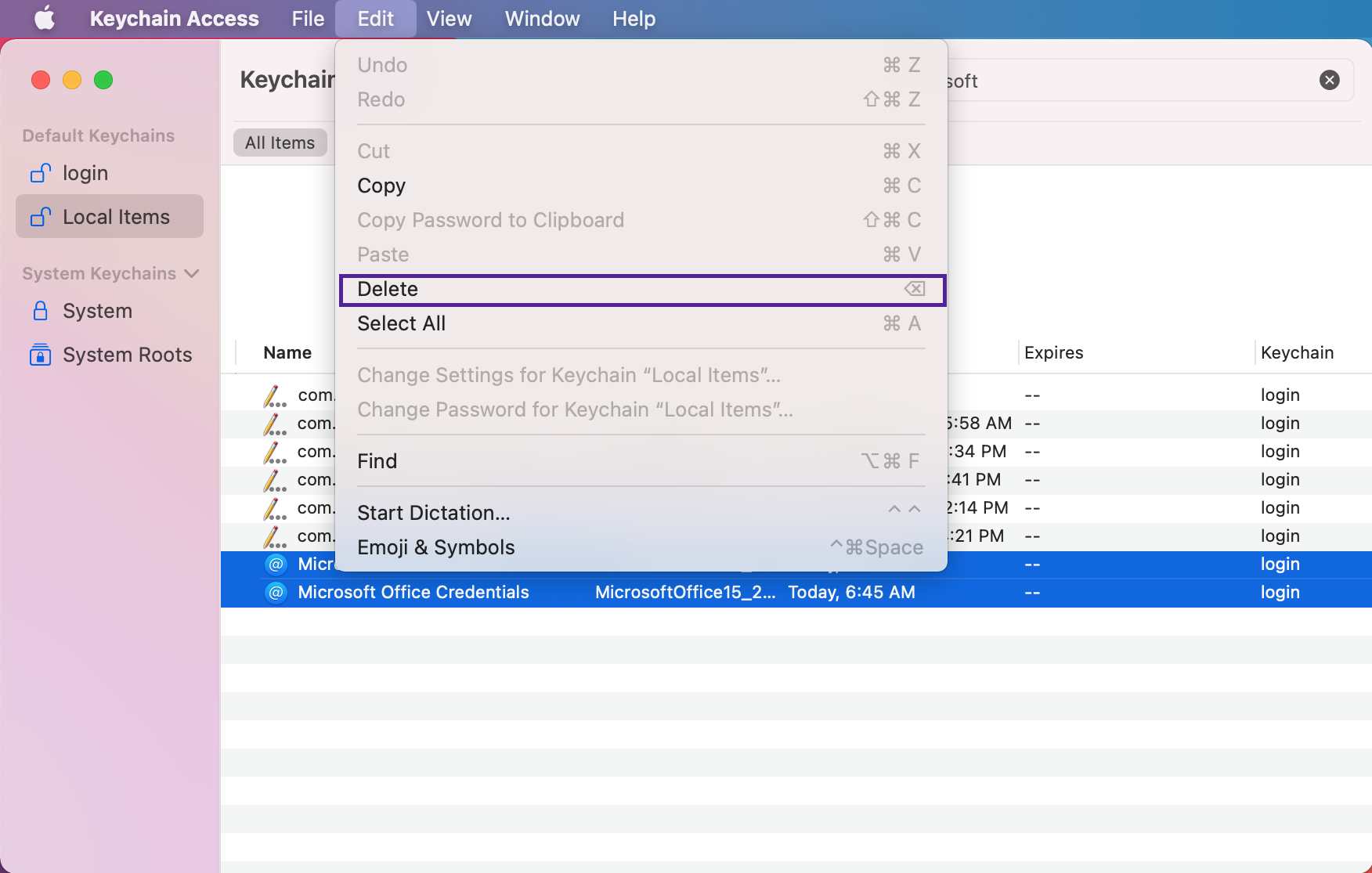Click the MicrosoftOffice15_2... account cell
Image resolution: width=1372 pixels, height=873 pixels.
685,593
